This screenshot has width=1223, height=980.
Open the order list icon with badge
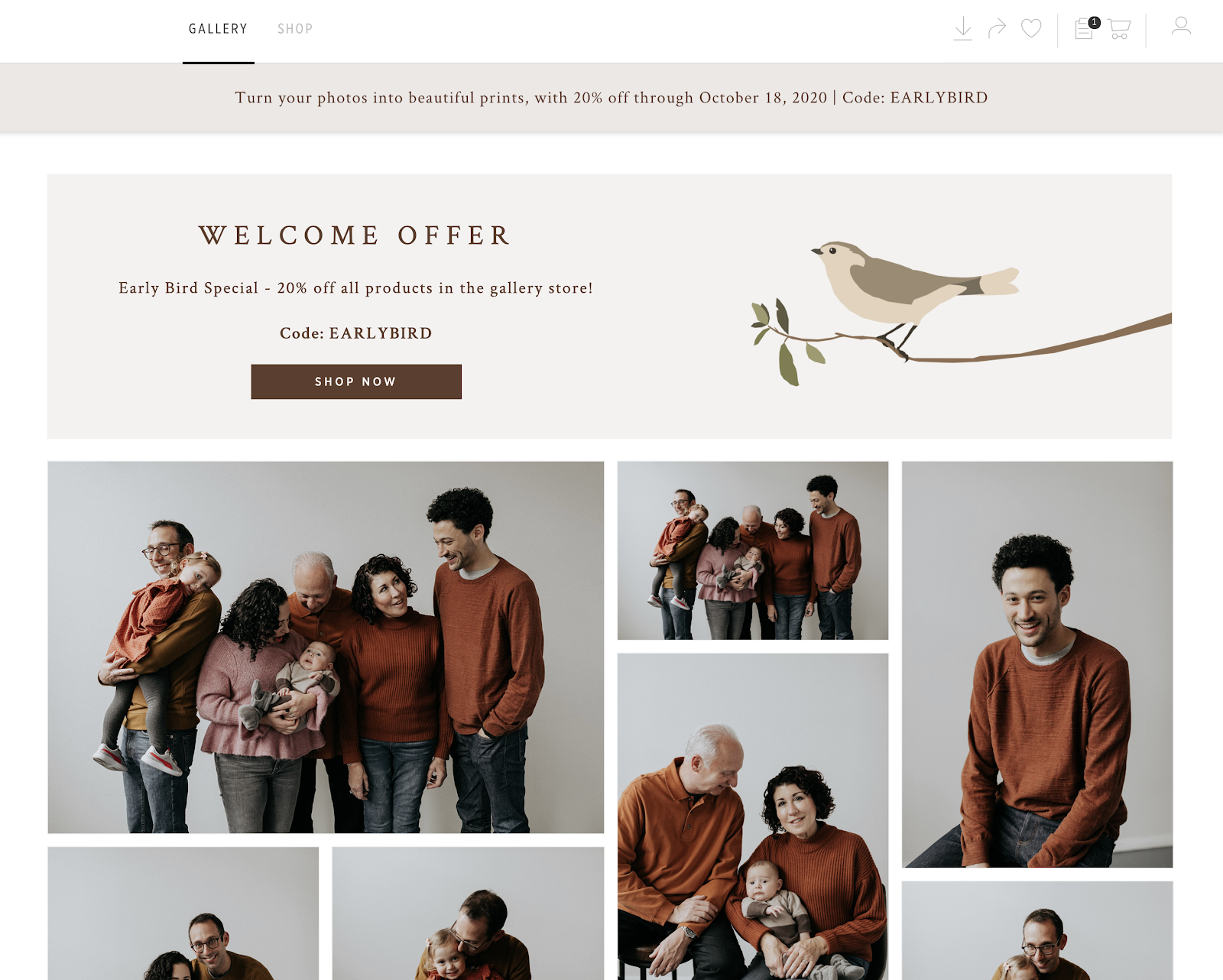tap(1087, 28)
